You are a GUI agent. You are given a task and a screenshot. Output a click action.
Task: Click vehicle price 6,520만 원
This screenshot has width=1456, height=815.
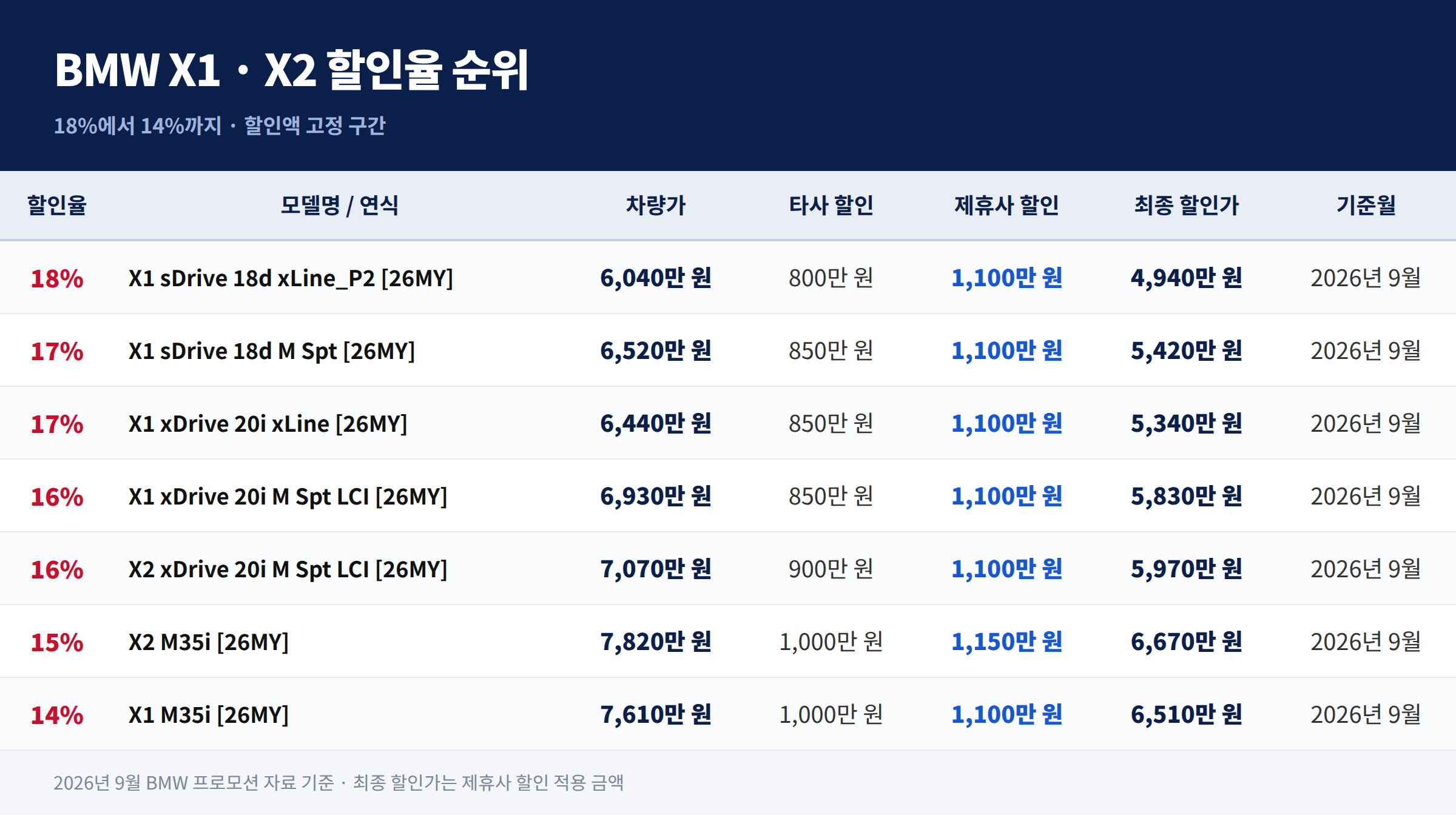[x=656, y=350]
